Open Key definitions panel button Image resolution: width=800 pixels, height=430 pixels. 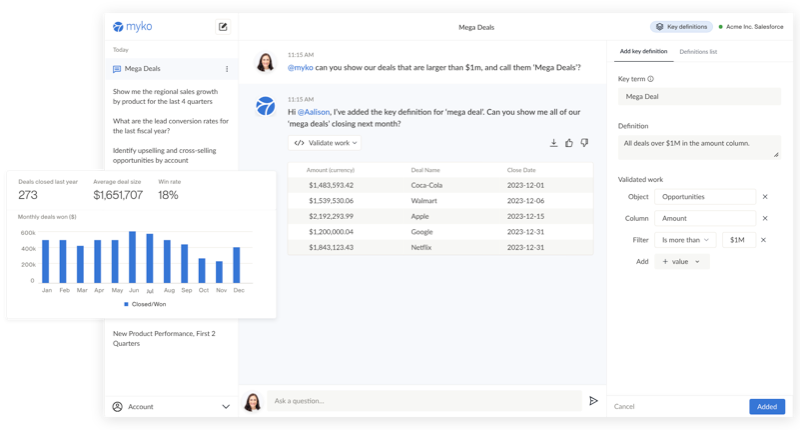[x=682, y=27]
